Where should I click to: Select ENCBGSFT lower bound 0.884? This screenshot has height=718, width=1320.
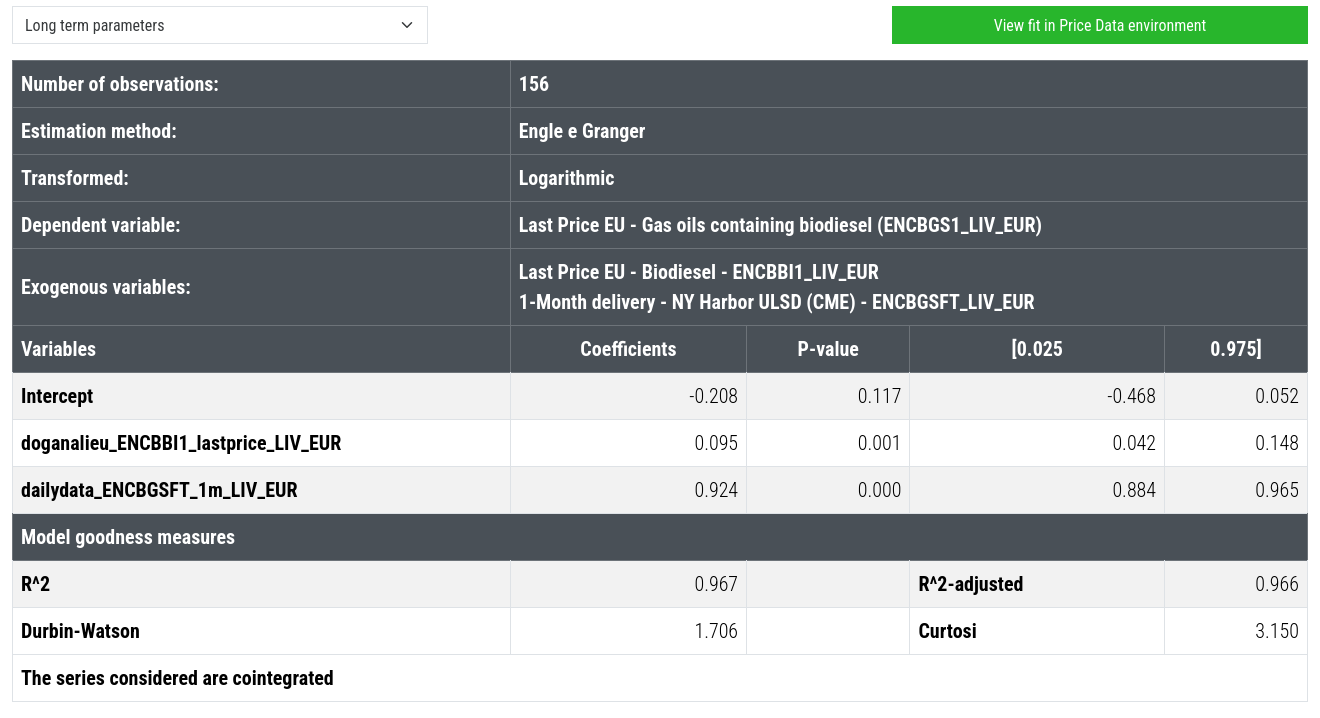[x=1134, y=490]
